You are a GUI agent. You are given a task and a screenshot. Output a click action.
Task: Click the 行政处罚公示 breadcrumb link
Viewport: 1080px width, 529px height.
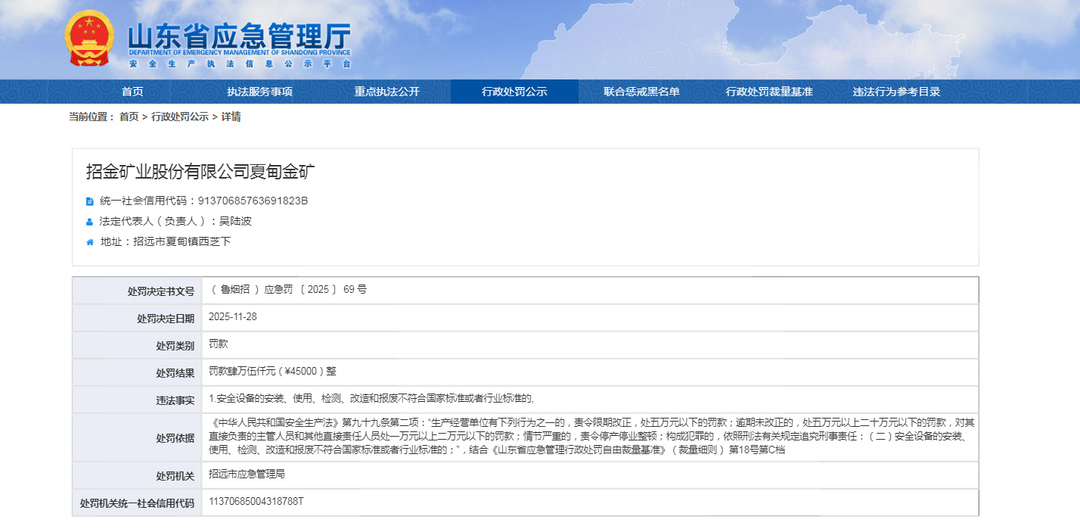[180, 117]
